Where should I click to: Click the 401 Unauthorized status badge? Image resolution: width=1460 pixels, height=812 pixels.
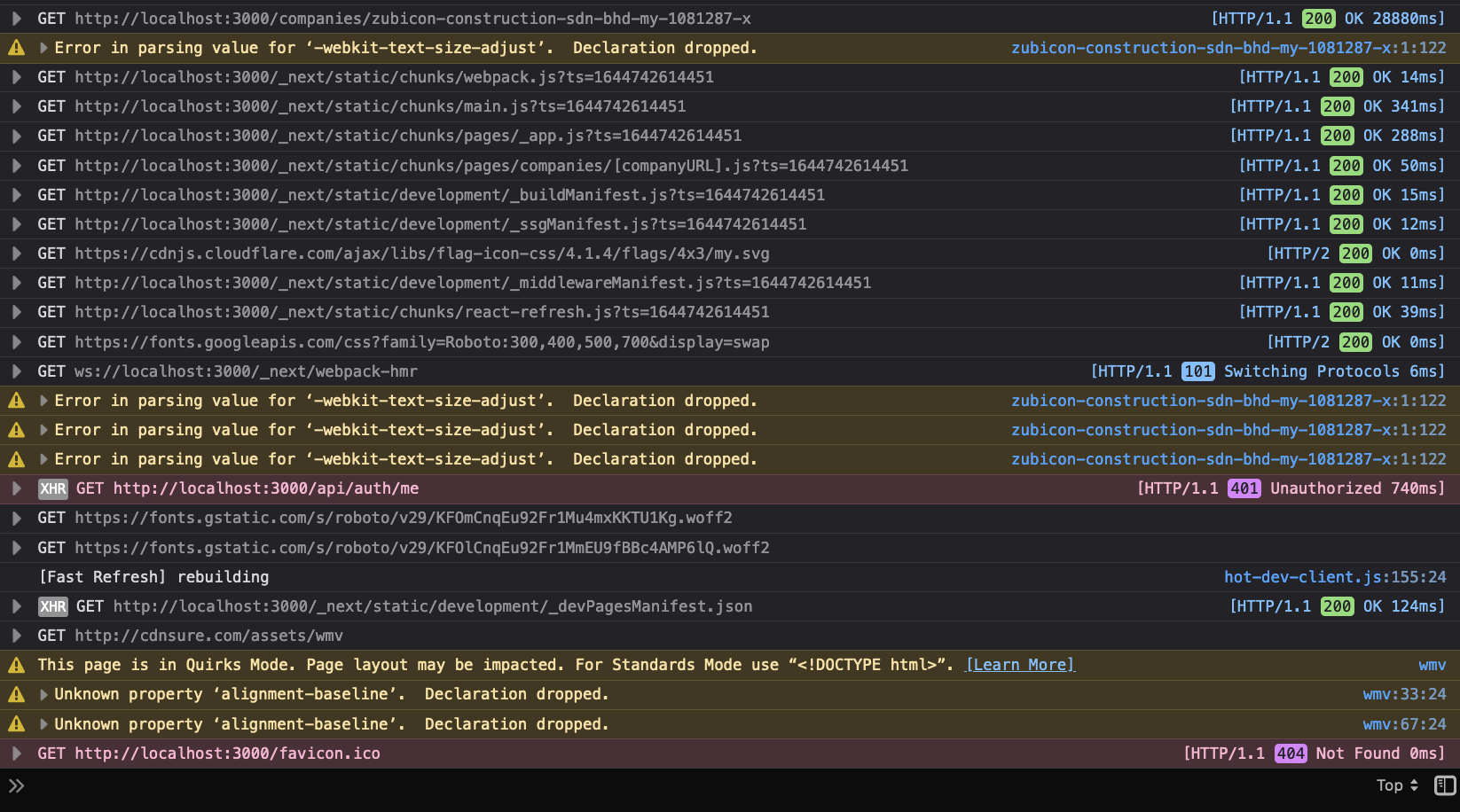[x=1243, y=488]
